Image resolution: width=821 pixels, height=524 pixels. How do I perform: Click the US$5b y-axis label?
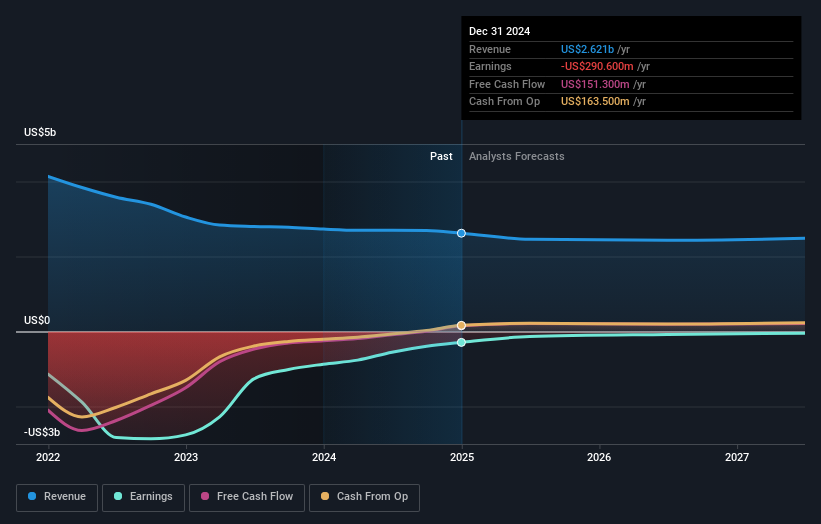point(40,132)
